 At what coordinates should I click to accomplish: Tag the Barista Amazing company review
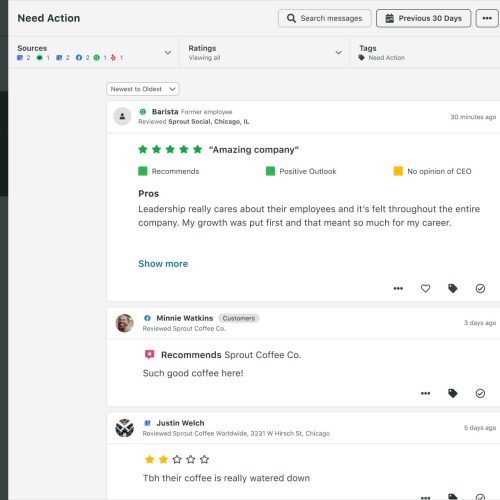click(x=453, y=288)
